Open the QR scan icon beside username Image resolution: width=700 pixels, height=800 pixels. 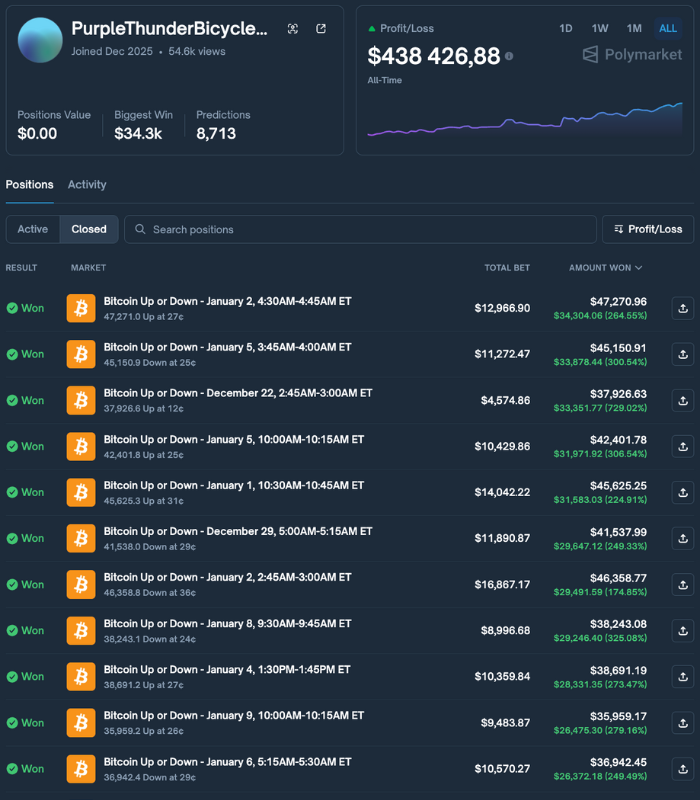(293, 29)
